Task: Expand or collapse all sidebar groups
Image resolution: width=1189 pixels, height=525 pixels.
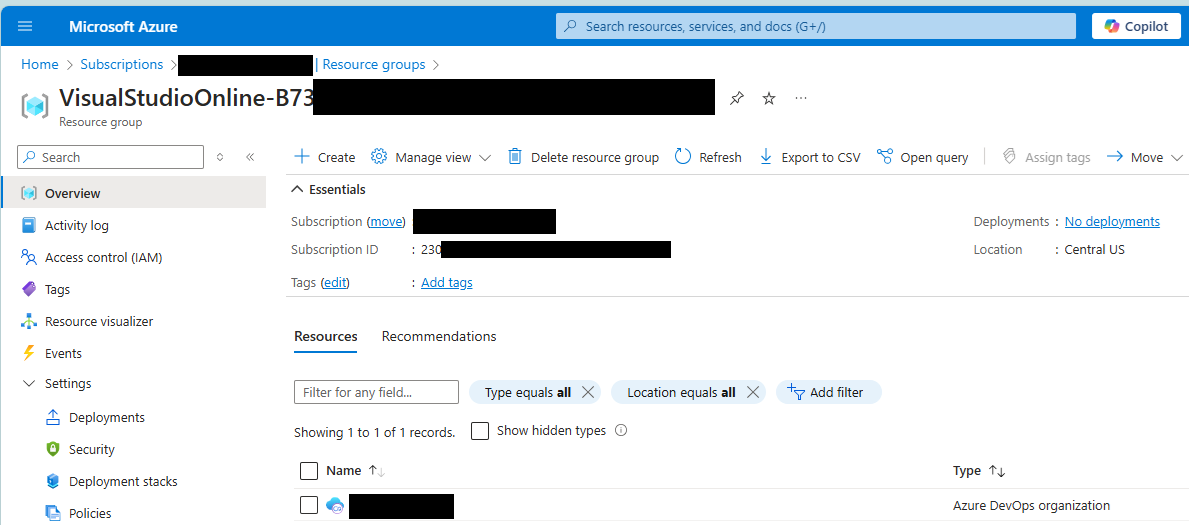Action: [x=220, y=157]
